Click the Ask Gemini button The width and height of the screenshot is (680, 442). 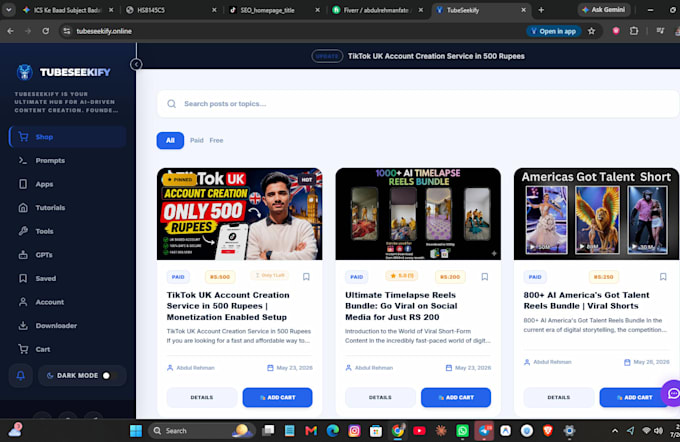(603, 10)
